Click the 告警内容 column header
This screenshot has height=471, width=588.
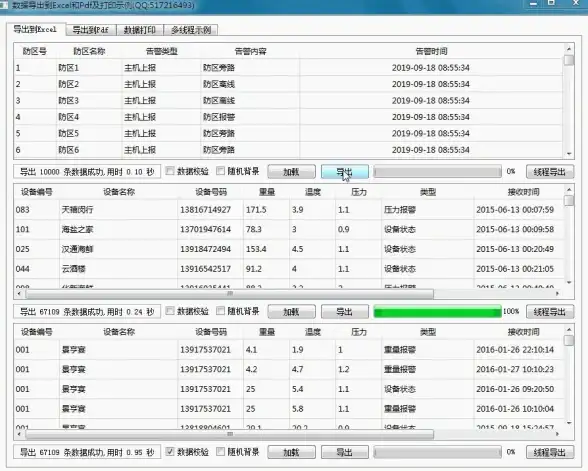click(250, 51)
